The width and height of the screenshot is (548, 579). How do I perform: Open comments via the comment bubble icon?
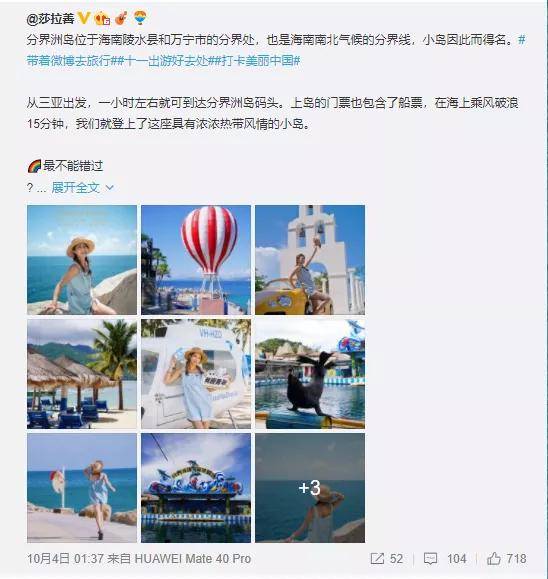(x=430, y=559)
